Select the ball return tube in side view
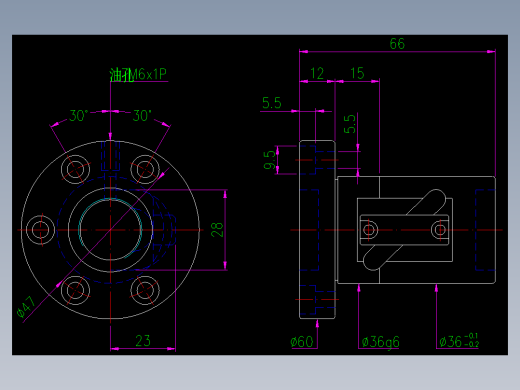The height and width of the screenshot is (390, 520). (404, 230)
